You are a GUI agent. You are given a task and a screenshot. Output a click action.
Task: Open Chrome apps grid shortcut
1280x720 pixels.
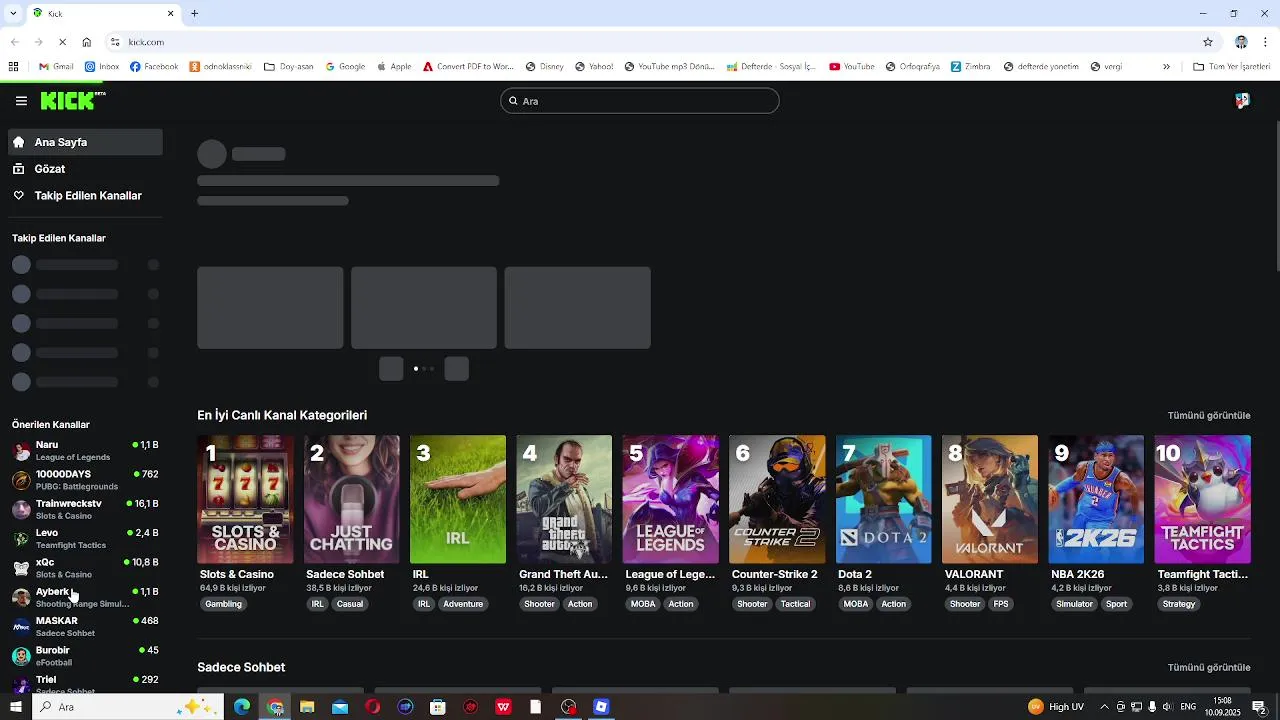(x=13, y=67)
